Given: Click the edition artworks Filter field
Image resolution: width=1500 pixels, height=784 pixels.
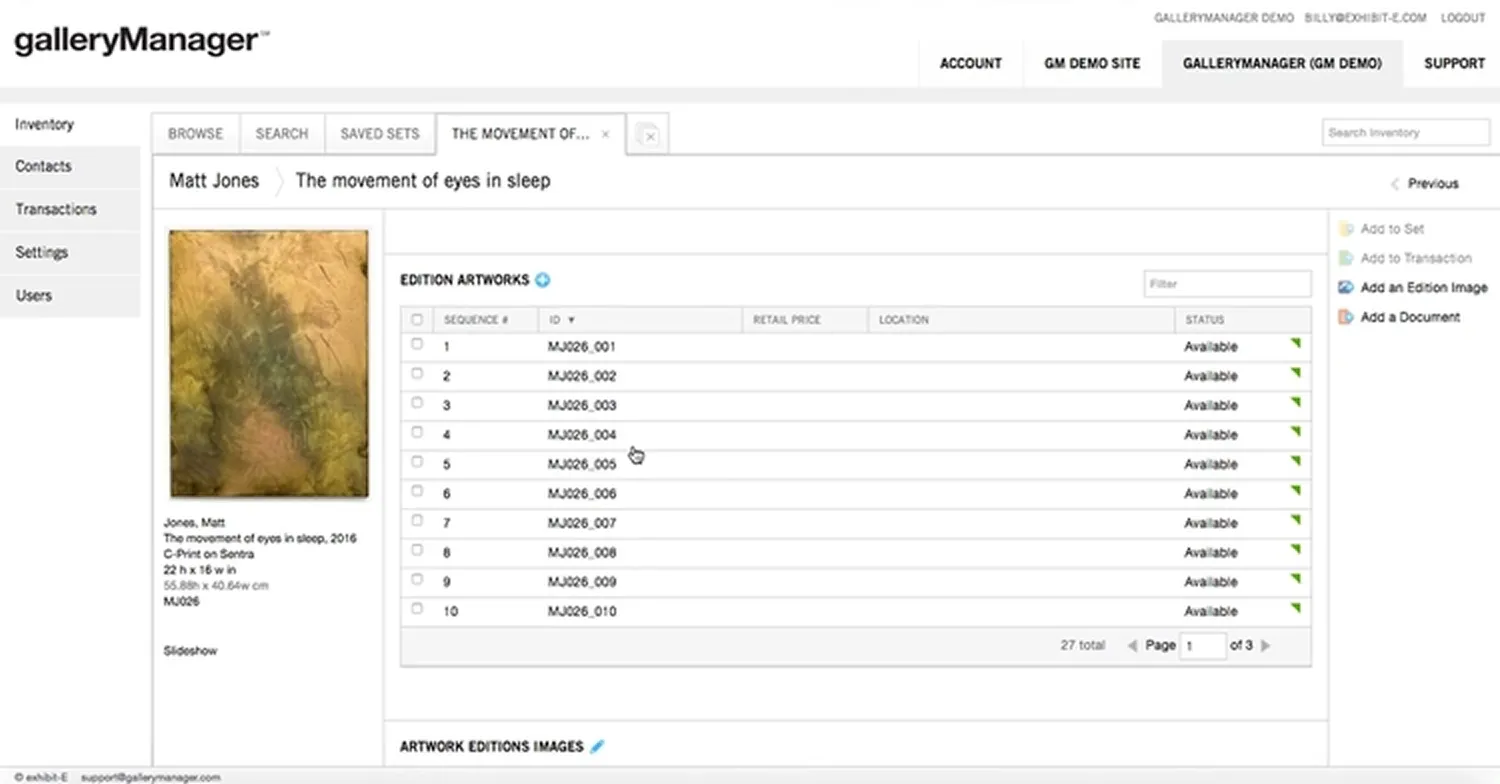Looking at the screenshot, I should (x=1227, y=284).
